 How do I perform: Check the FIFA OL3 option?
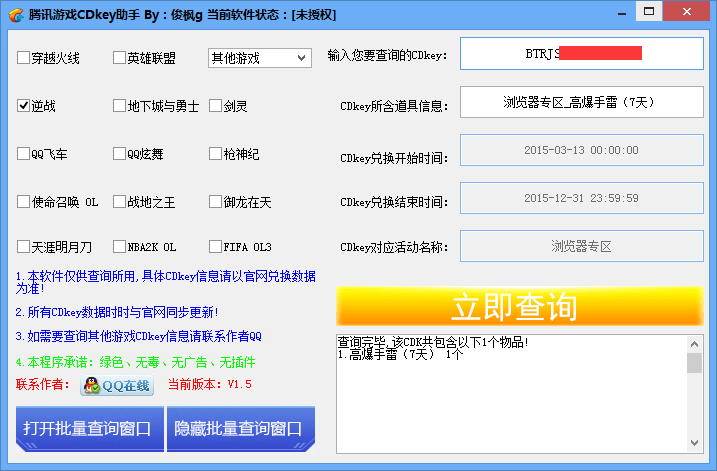(215, 247)
